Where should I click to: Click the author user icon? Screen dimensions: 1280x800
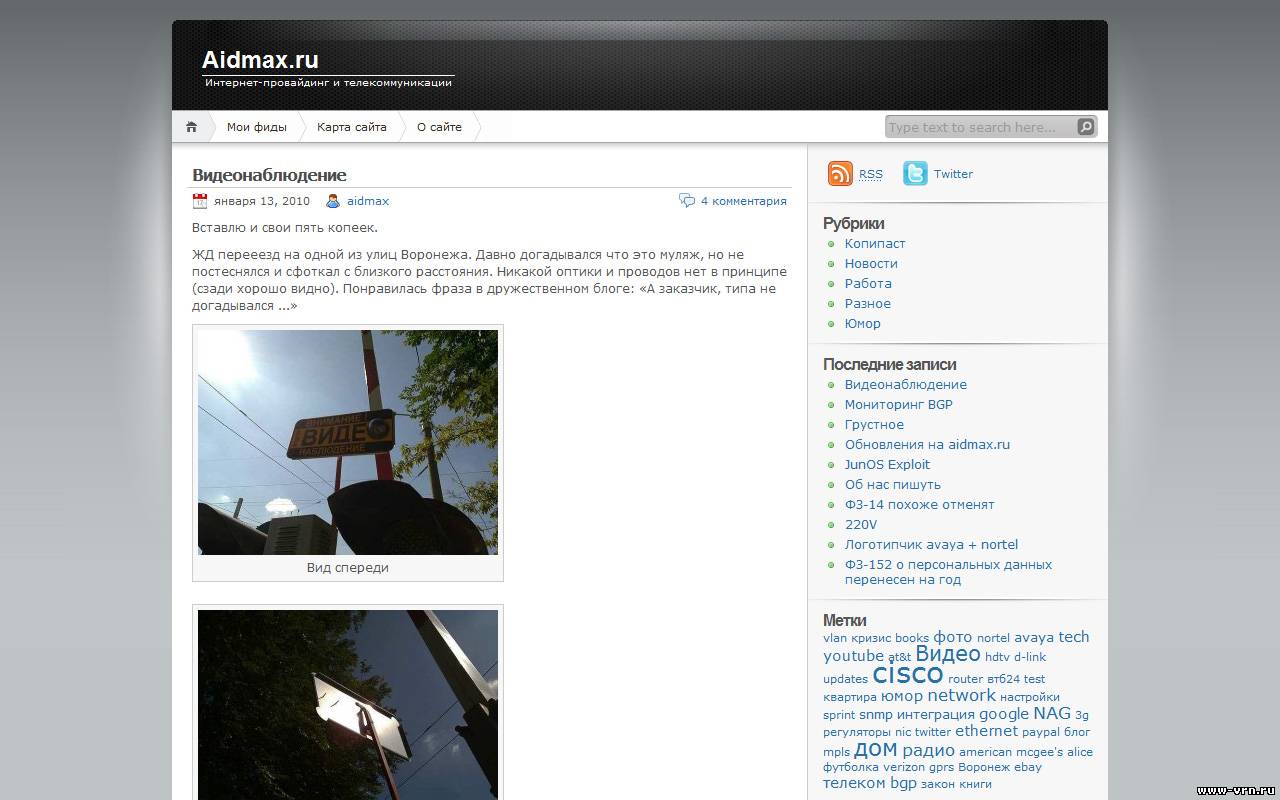(333, 201)
